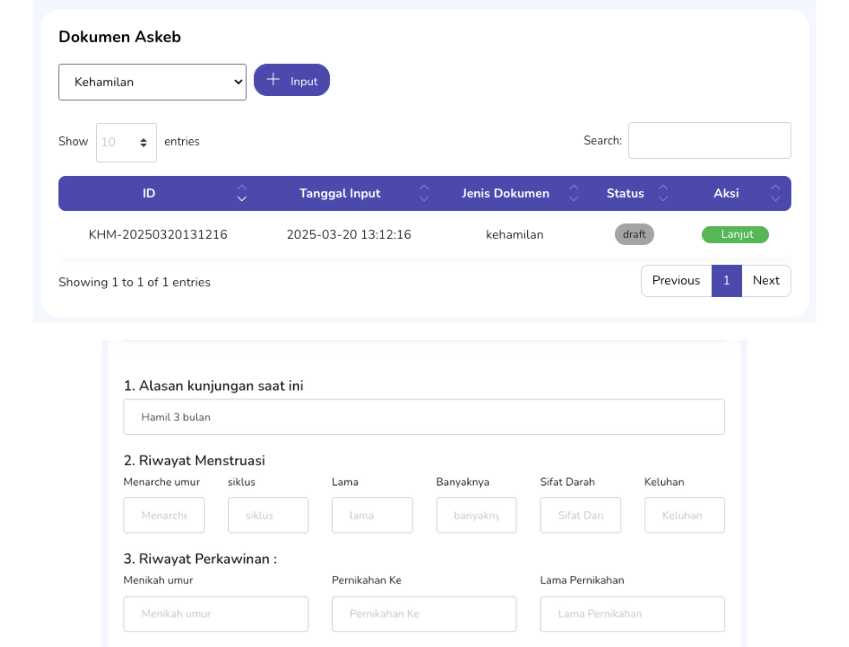Sort by Tanggal Input column arrows

pos(424,194)
